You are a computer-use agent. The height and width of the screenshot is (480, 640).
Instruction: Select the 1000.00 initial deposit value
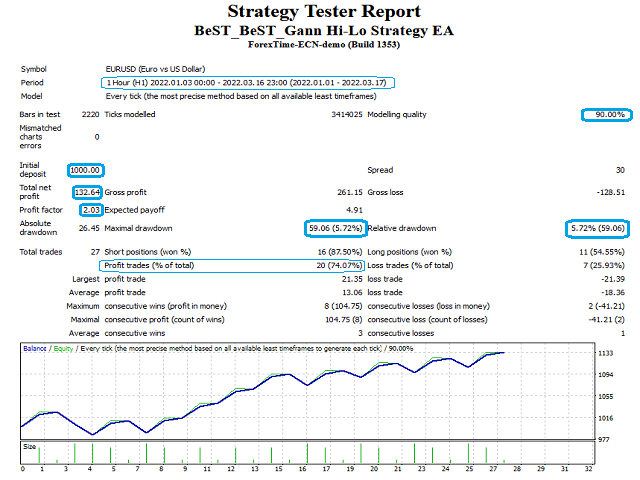click(85, 170)
